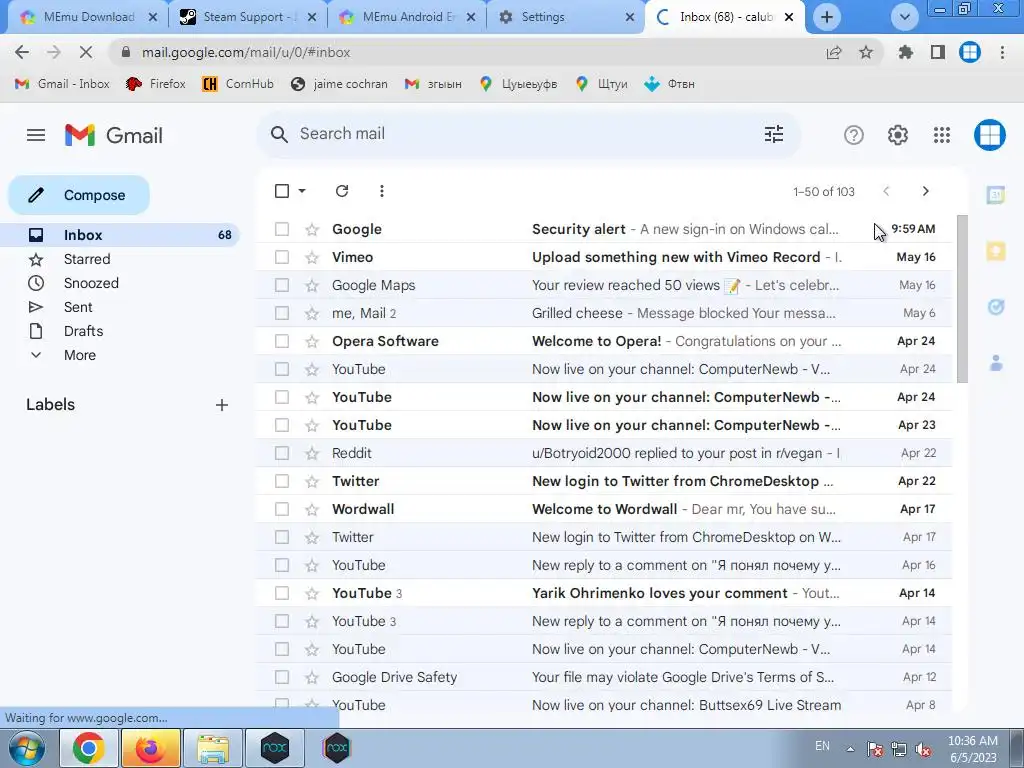Open Windows Explorer from taskbar
The width and height of the screenshot is (1024, 768).
tap(212, 749)
